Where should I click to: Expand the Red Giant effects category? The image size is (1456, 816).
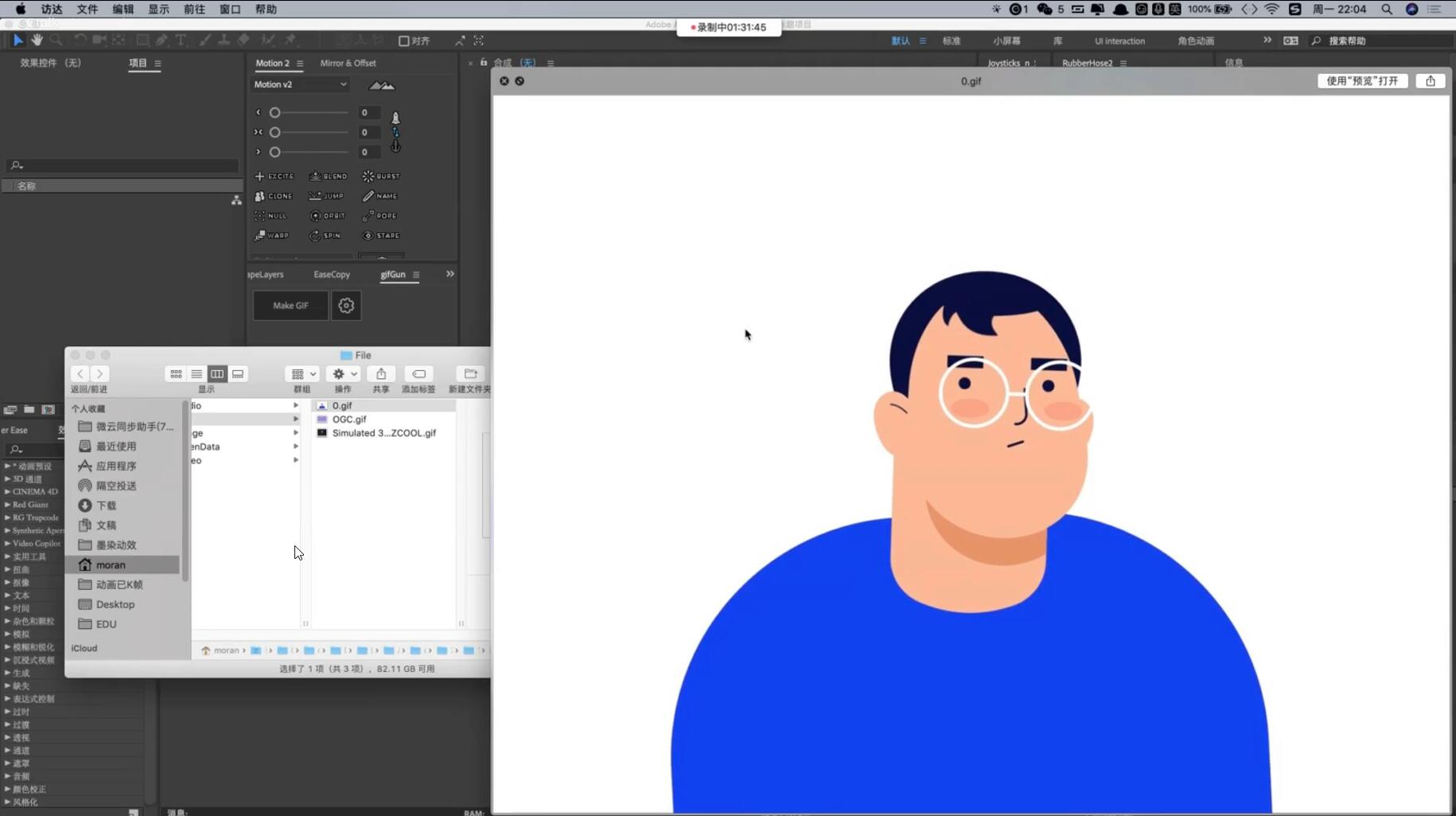point(8,505)
